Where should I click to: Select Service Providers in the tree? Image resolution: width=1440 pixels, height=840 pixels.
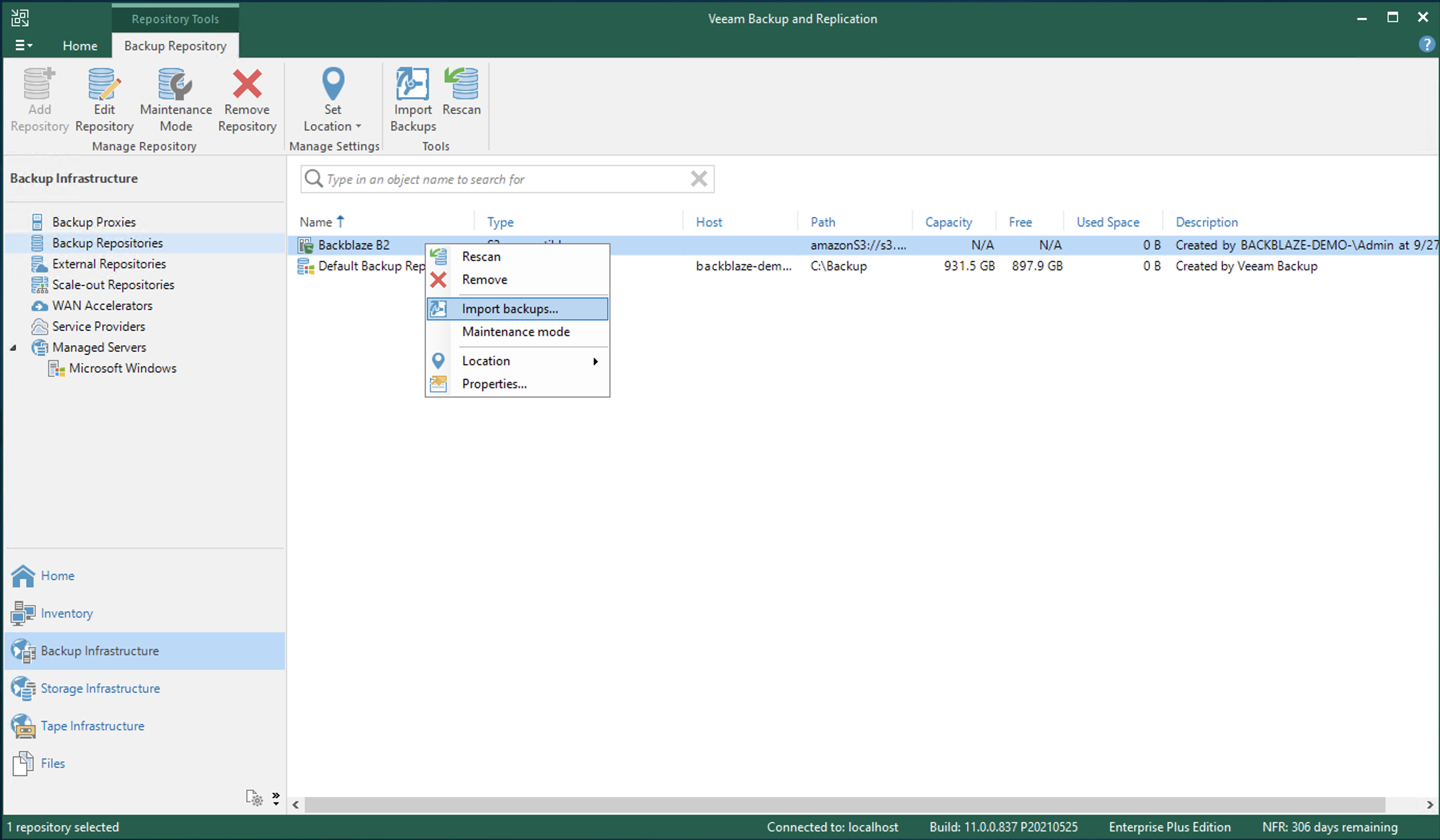point(98,326)
